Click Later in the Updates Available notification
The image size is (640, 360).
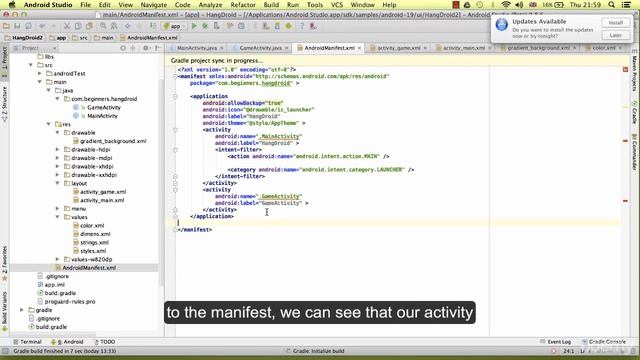coord(616,36)
